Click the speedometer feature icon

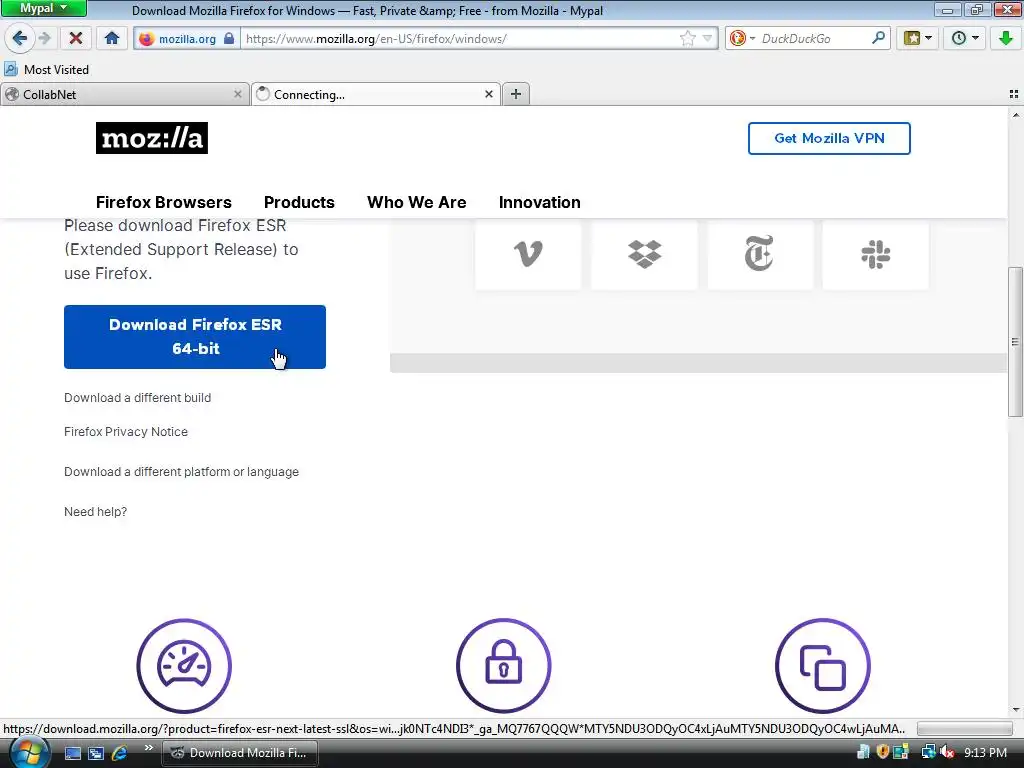(184, 665)
